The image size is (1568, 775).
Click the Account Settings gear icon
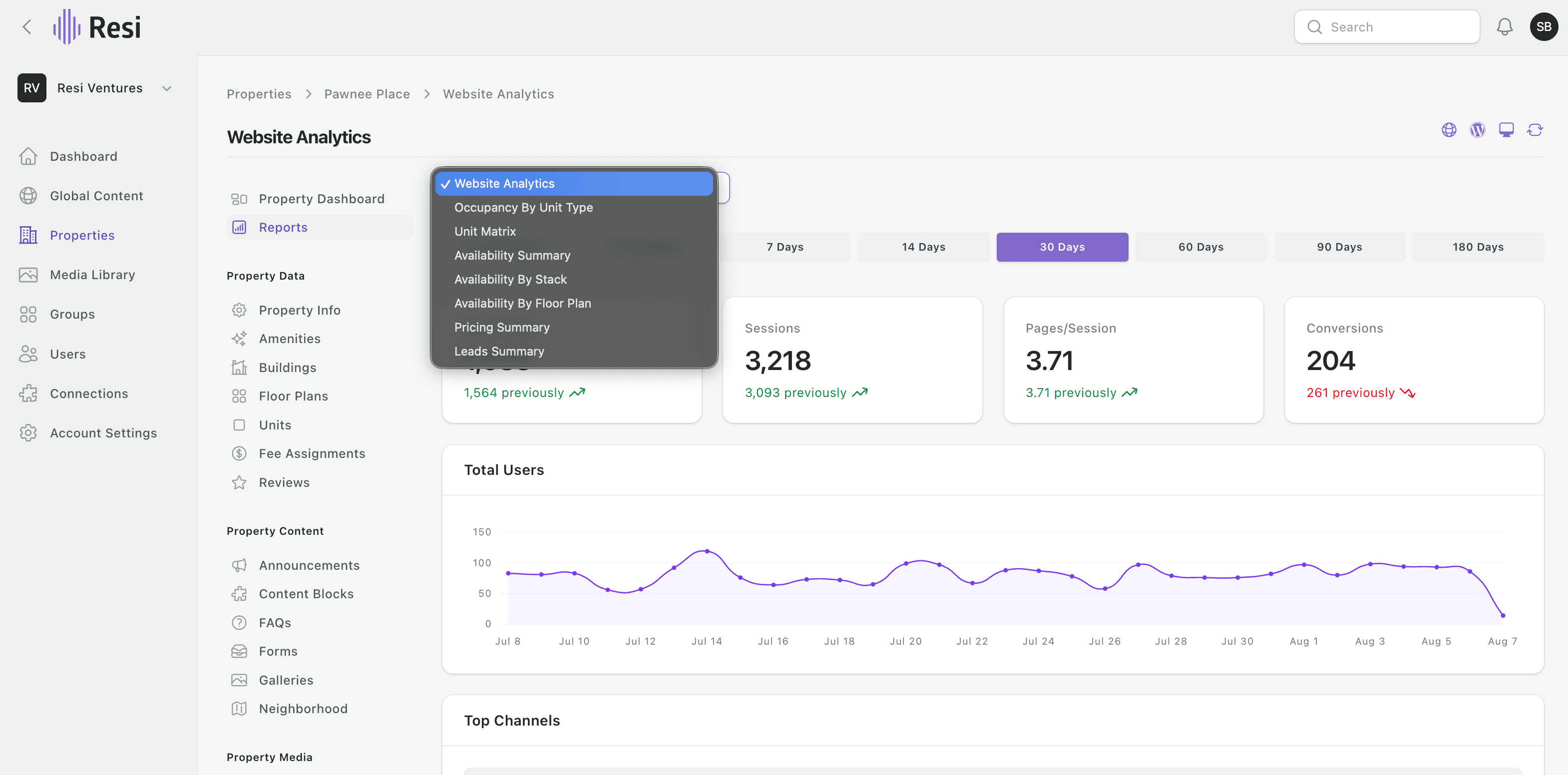(x=28, y=433)
